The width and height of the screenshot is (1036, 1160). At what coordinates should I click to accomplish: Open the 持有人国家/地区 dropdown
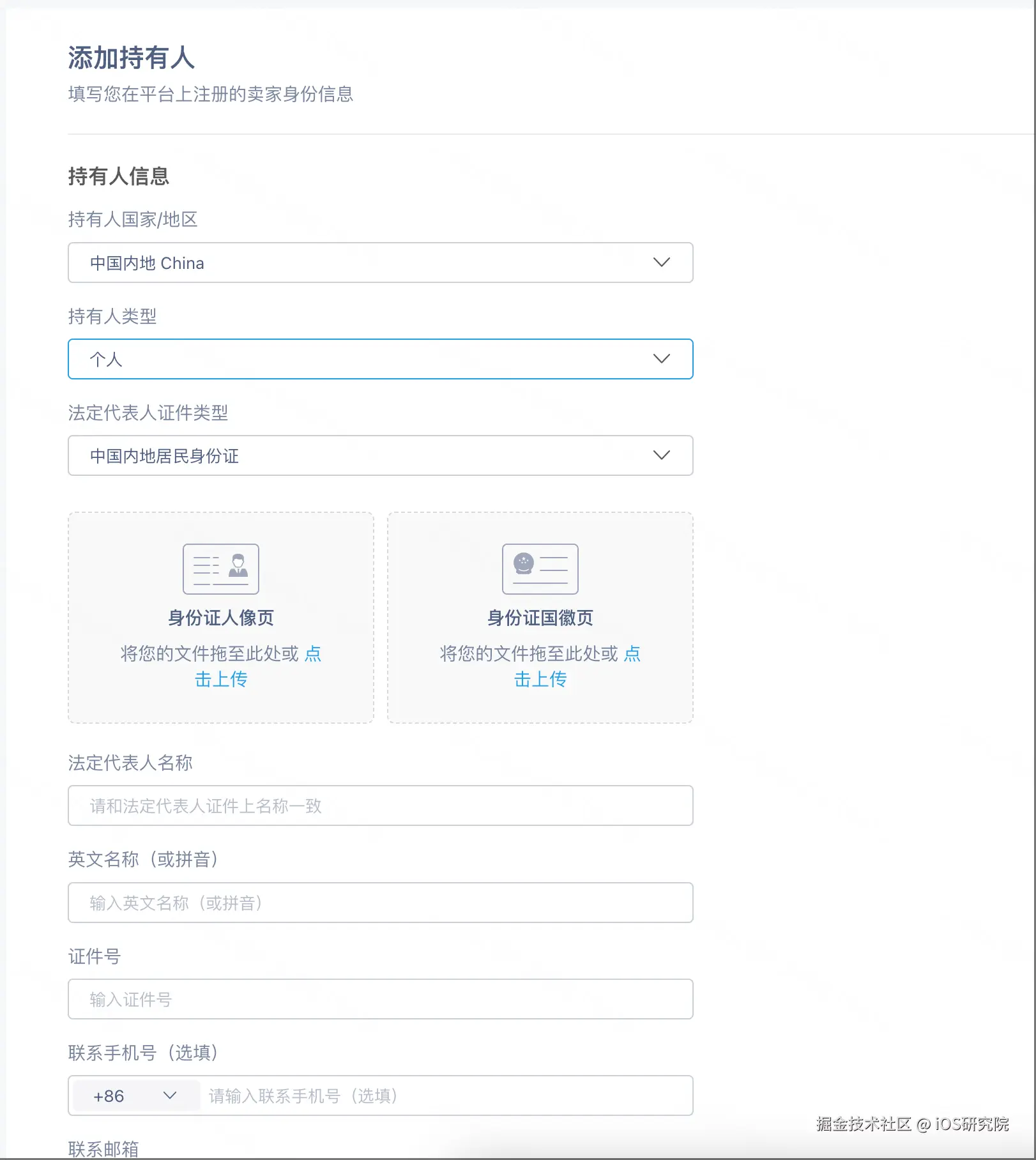(x=380, y=263)
